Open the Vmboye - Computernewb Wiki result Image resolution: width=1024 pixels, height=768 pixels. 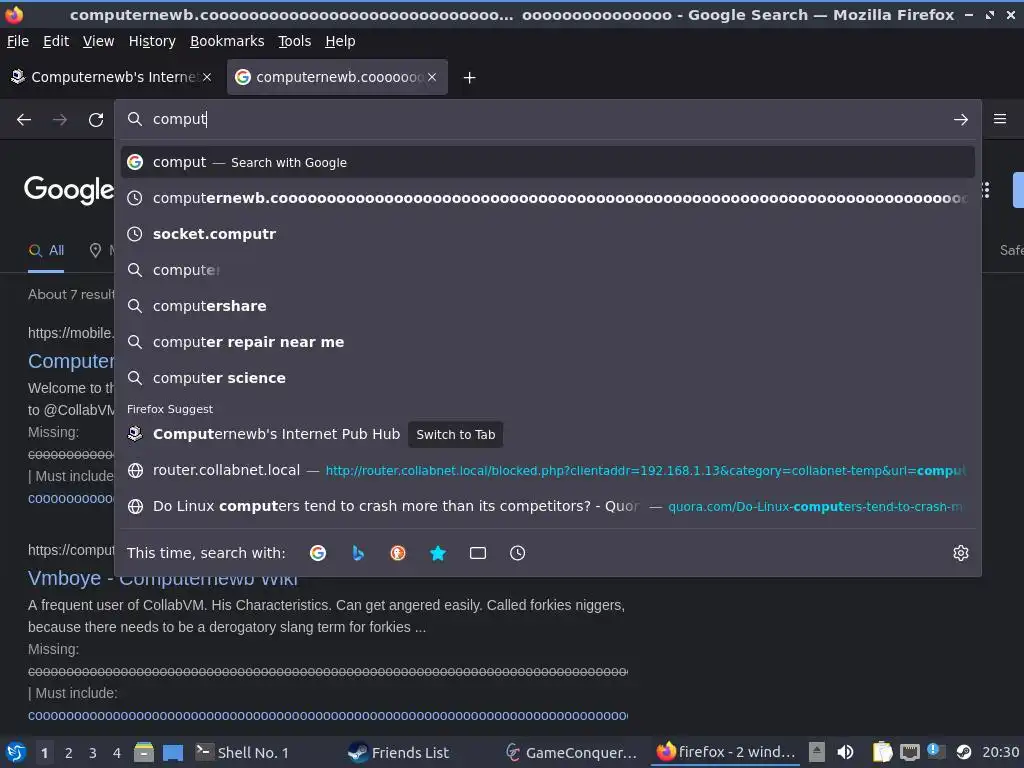coord(162,579)
